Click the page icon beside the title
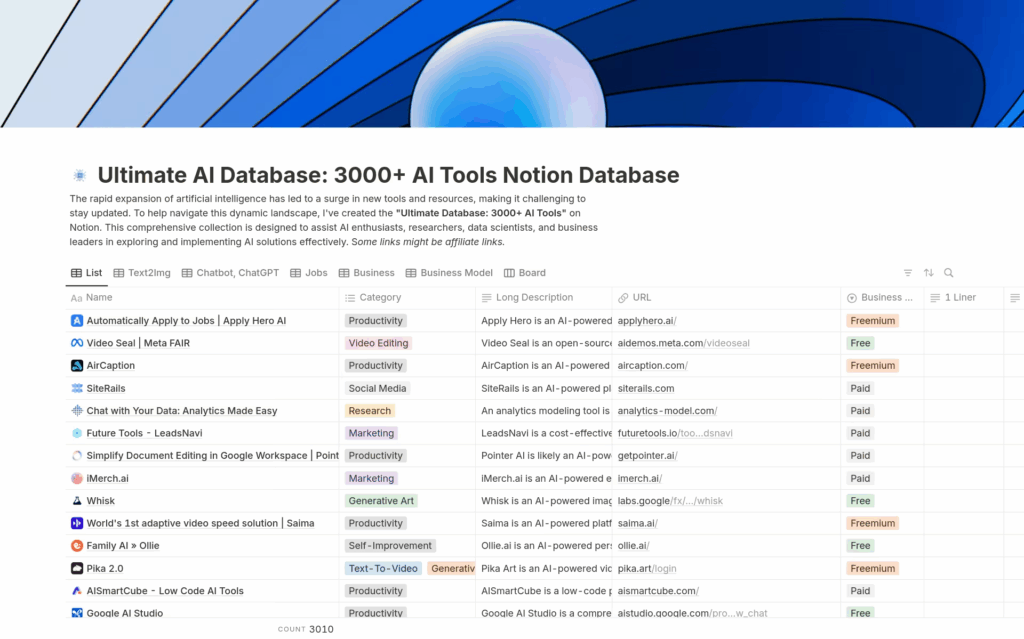Image resolution: width=1024 pixels, height=639 pixels. click(x=80, y=176)
